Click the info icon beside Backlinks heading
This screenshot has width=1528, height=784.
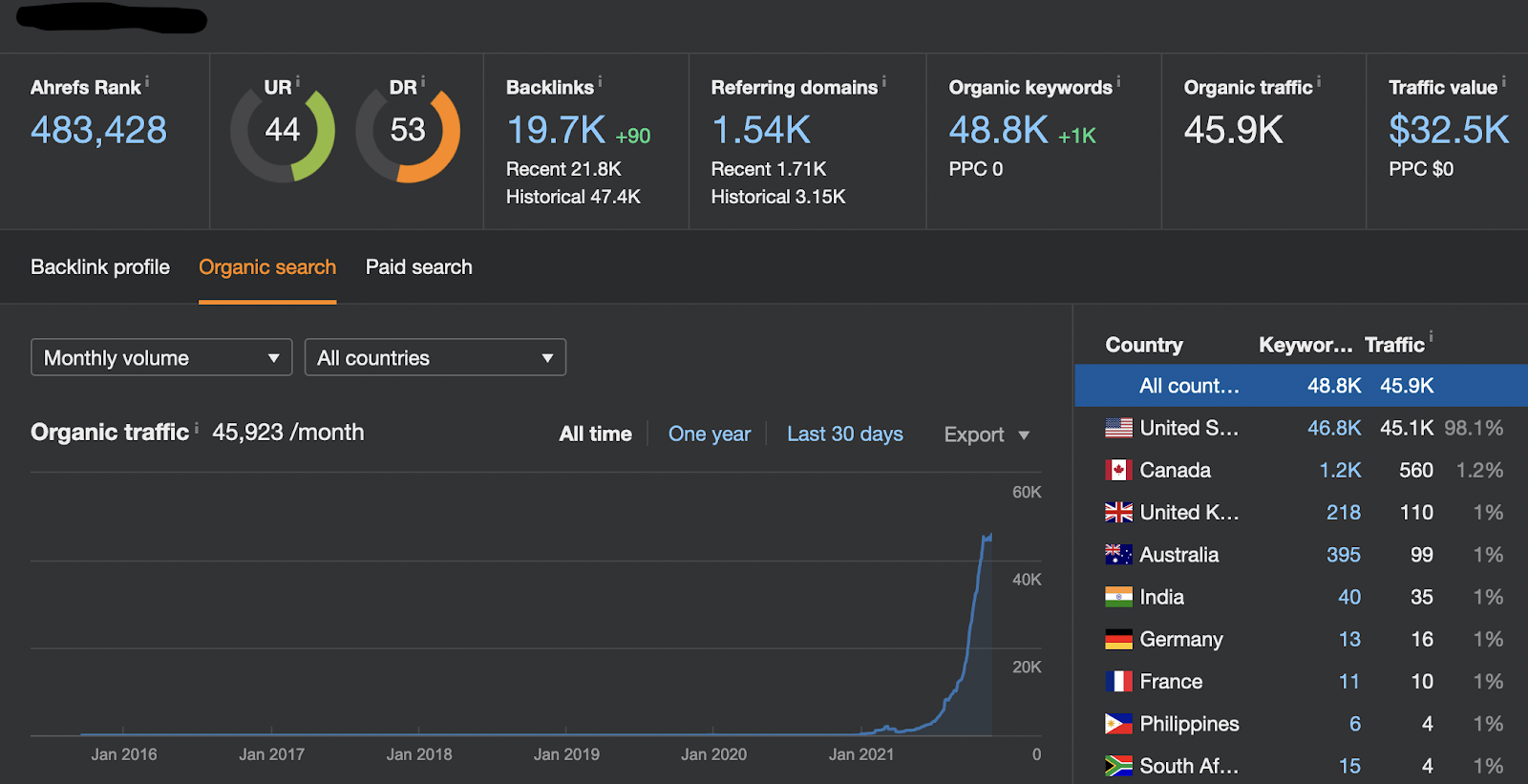[600, 81]
